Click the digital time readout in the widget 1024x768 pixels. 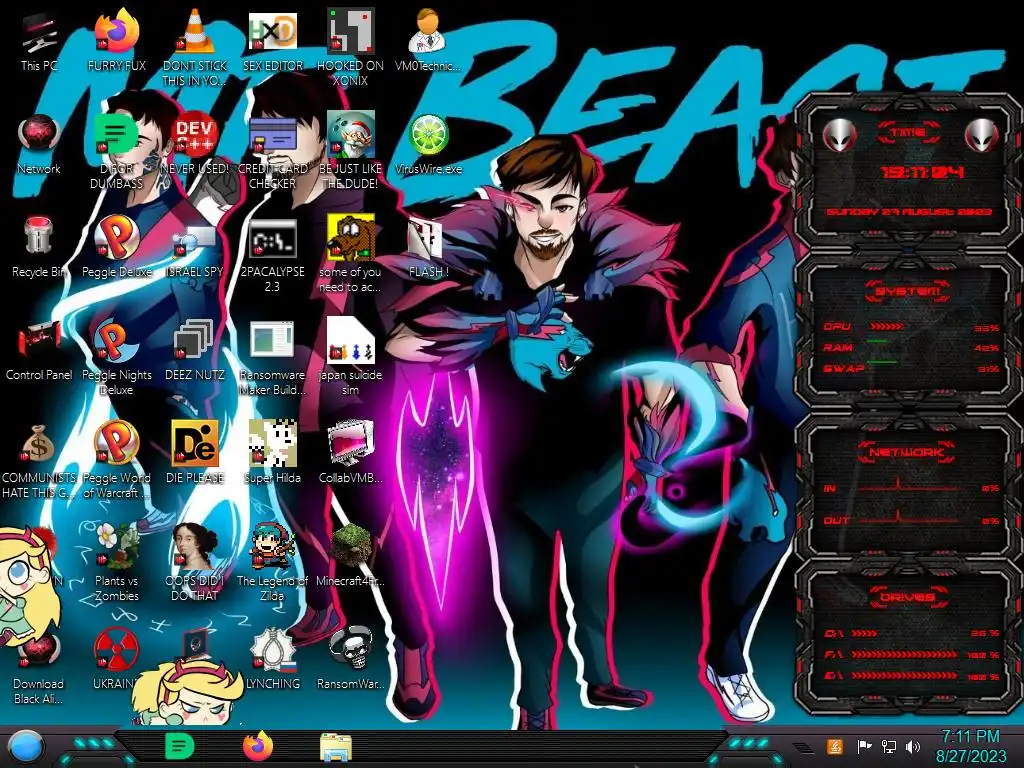[923, 172]
